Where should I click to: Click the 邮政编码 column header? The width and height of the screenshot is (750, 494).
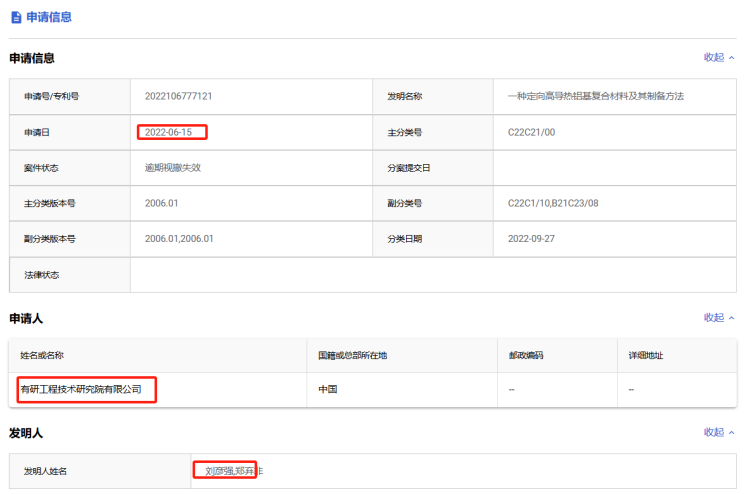(526, 356)
